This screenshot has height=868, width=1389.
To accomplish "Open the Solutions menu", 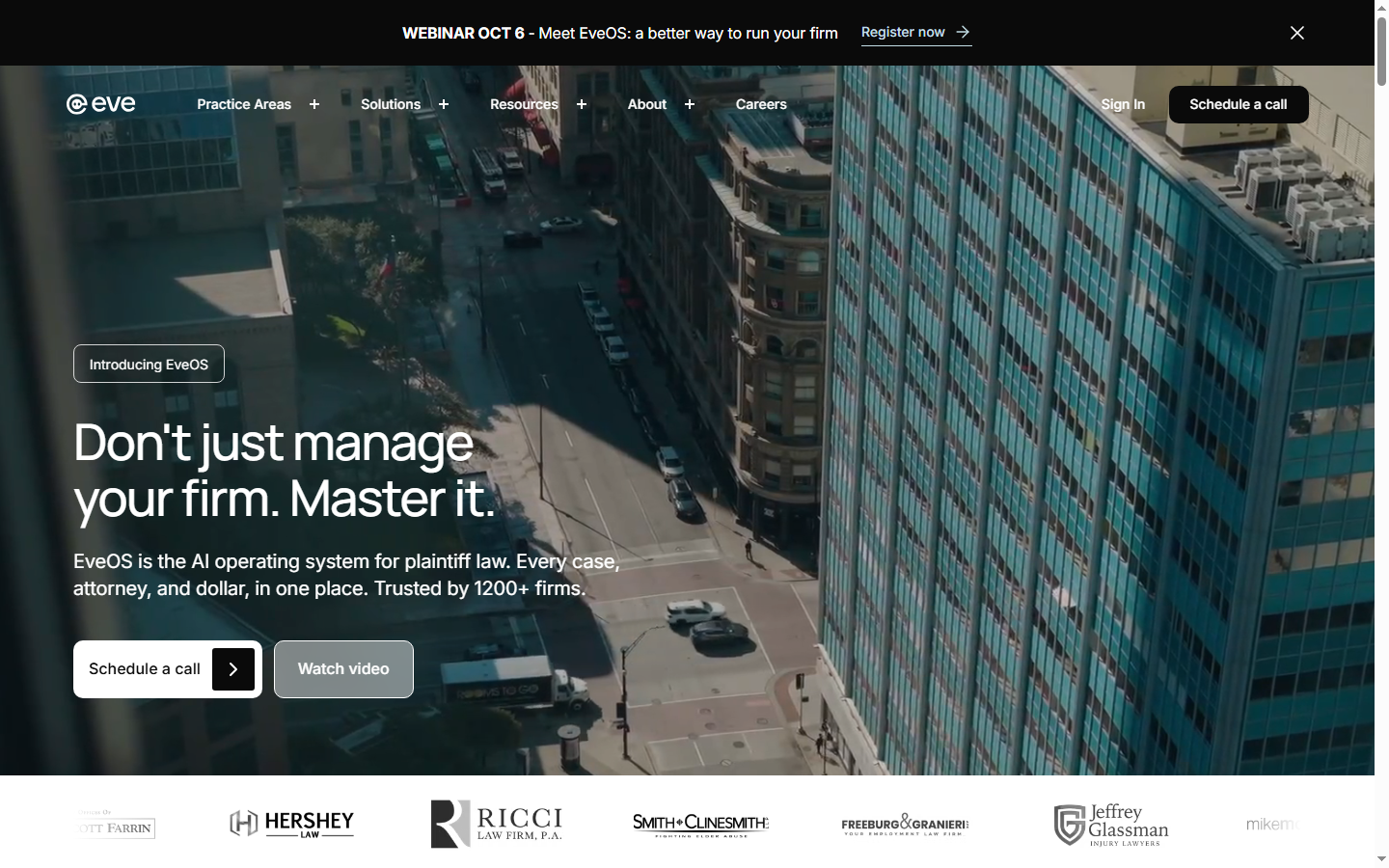I will point(391,104).
